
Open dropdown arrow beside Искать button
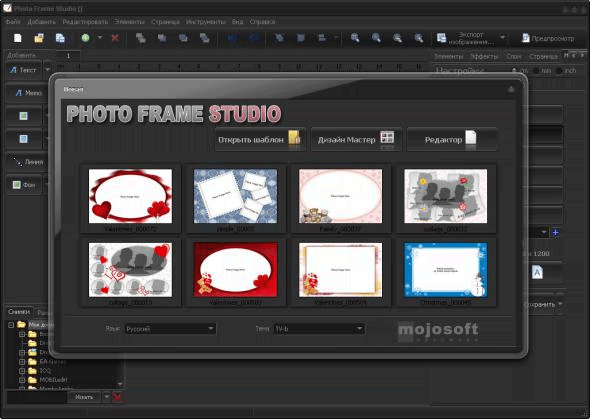click(x=106, y=397)
